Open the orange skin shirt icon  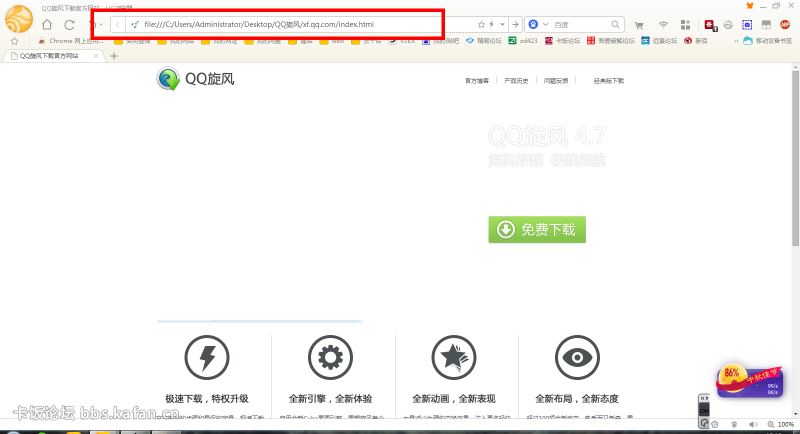coord(749,6)
